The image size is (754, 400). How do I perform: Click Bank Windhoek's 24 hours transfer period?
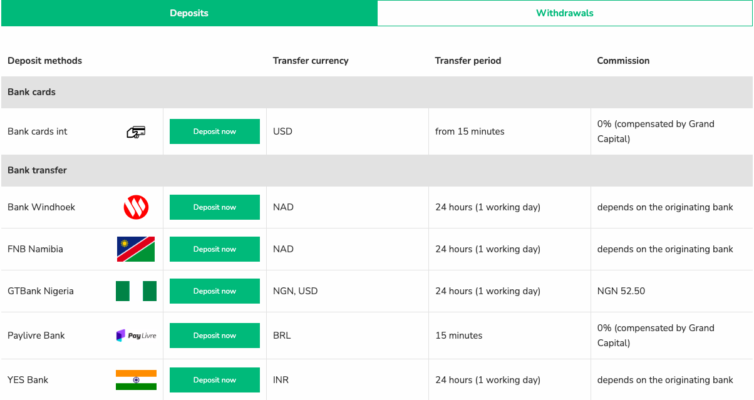point(488,207)
